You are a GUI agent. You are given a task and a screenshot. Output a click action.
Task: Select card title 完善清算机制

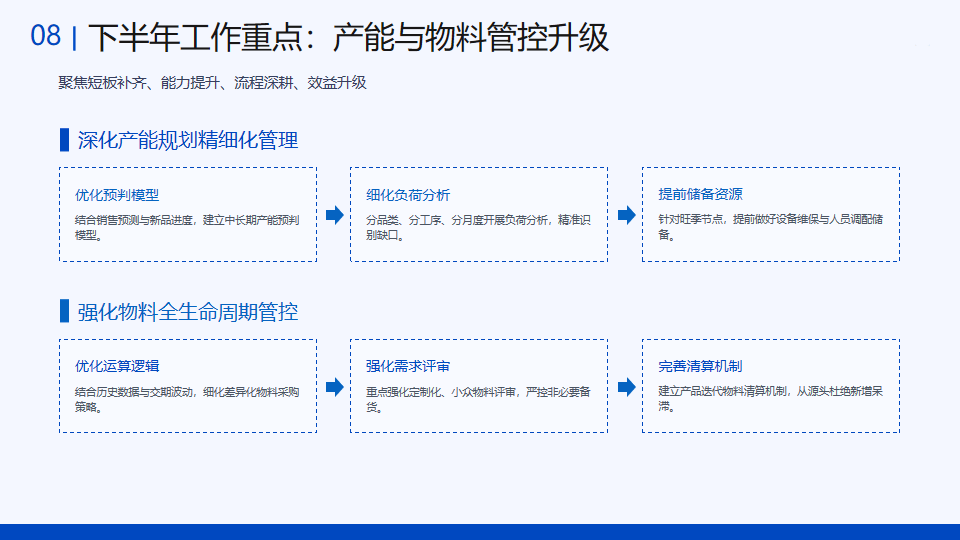(x=700, y=366)
